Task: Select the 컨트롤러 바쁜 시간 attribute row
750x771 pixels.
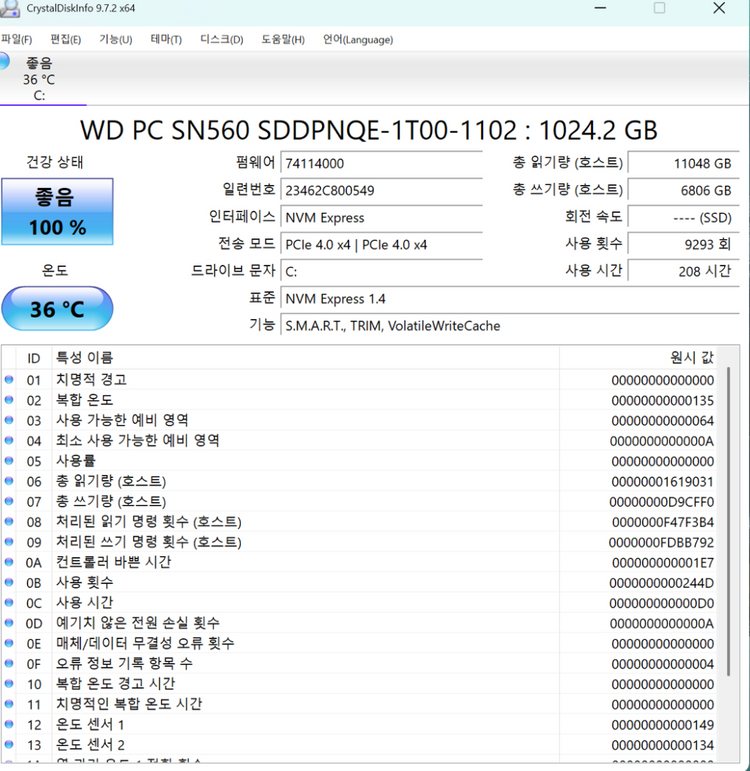Action: click(359, 562)
